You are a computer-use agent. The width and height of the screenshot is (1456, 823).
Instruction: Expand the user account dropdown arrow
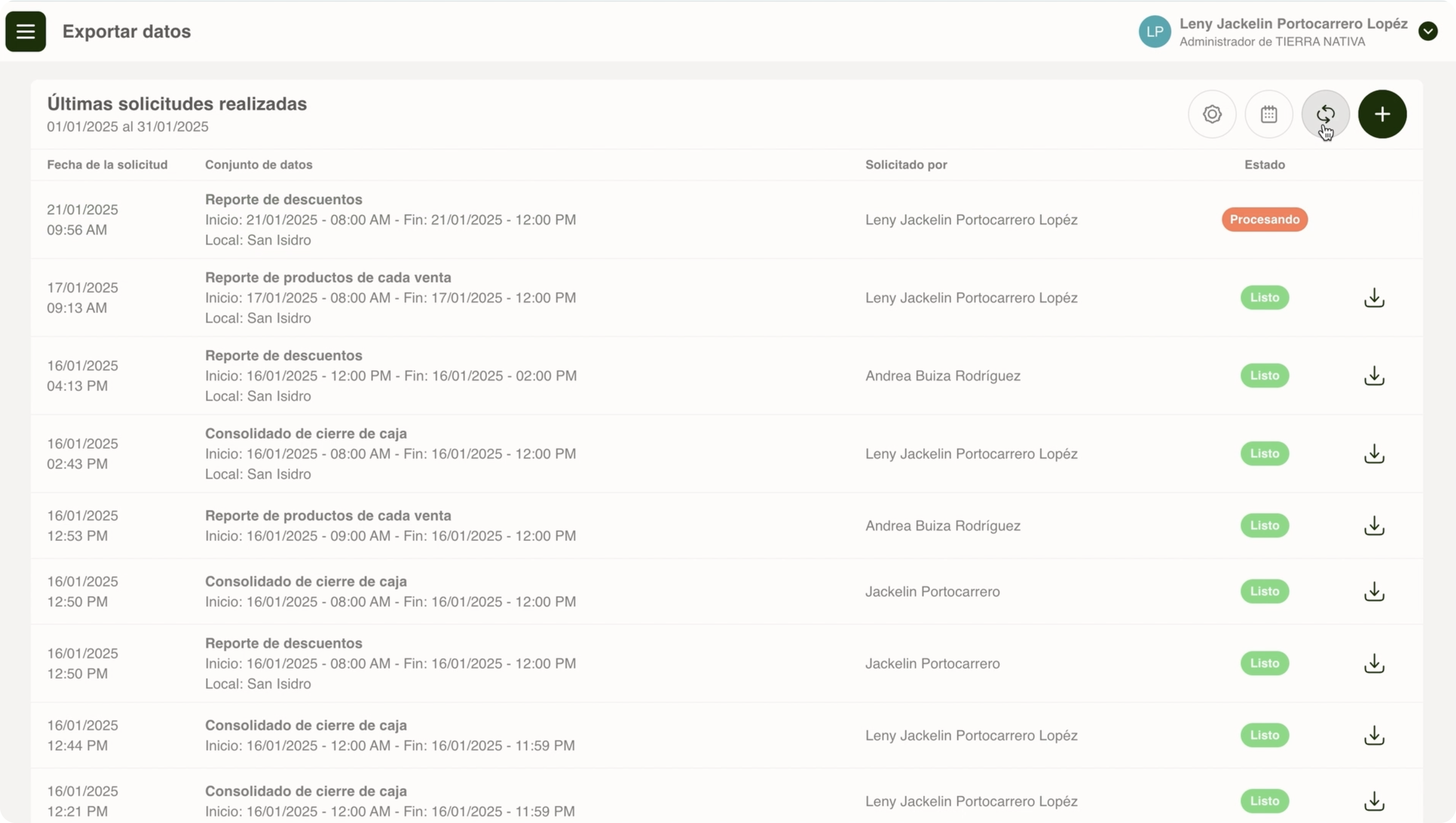[1428, 31]
